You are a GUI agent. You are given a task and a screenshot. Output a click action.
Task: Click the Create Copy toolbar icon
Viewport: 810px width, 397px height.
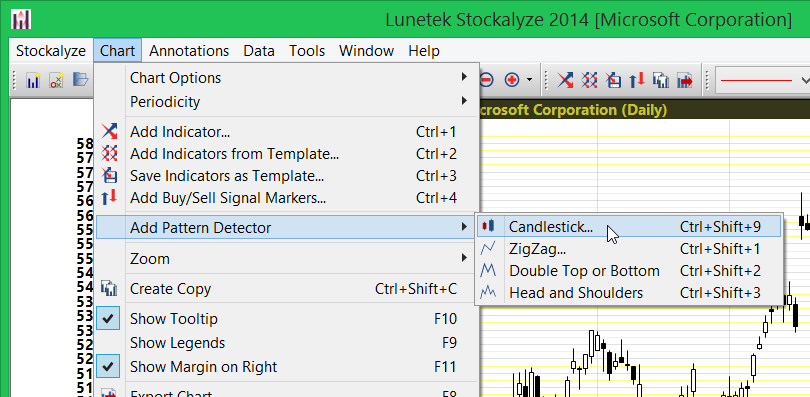coord(661,80)
